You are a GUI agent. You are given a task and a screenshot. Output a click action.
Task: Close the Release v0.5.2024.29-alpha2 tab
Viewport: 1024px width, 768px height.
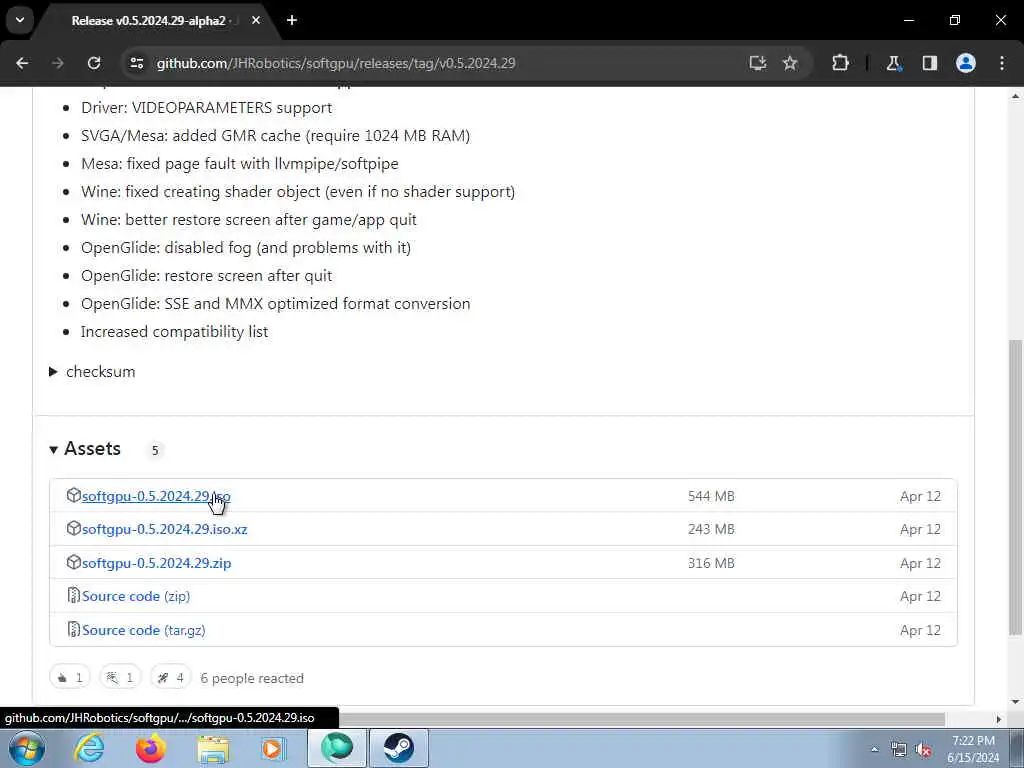(x=256, y=20)
